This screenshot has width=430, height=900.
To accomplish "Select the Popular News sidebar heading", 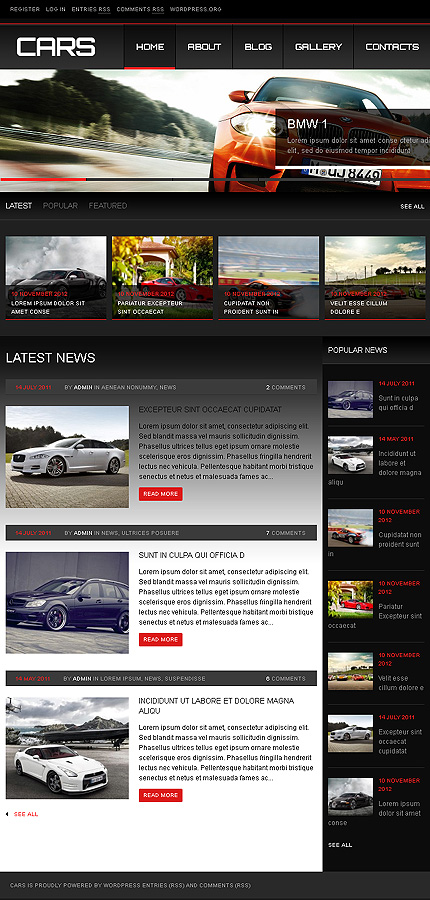I will [x=357, y=350].
